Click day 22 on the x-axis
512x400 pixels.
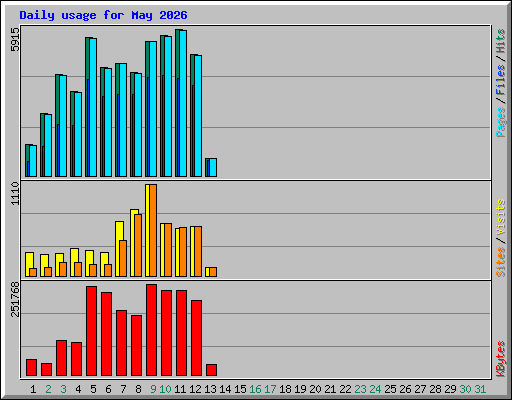click(x=345, y=389)
